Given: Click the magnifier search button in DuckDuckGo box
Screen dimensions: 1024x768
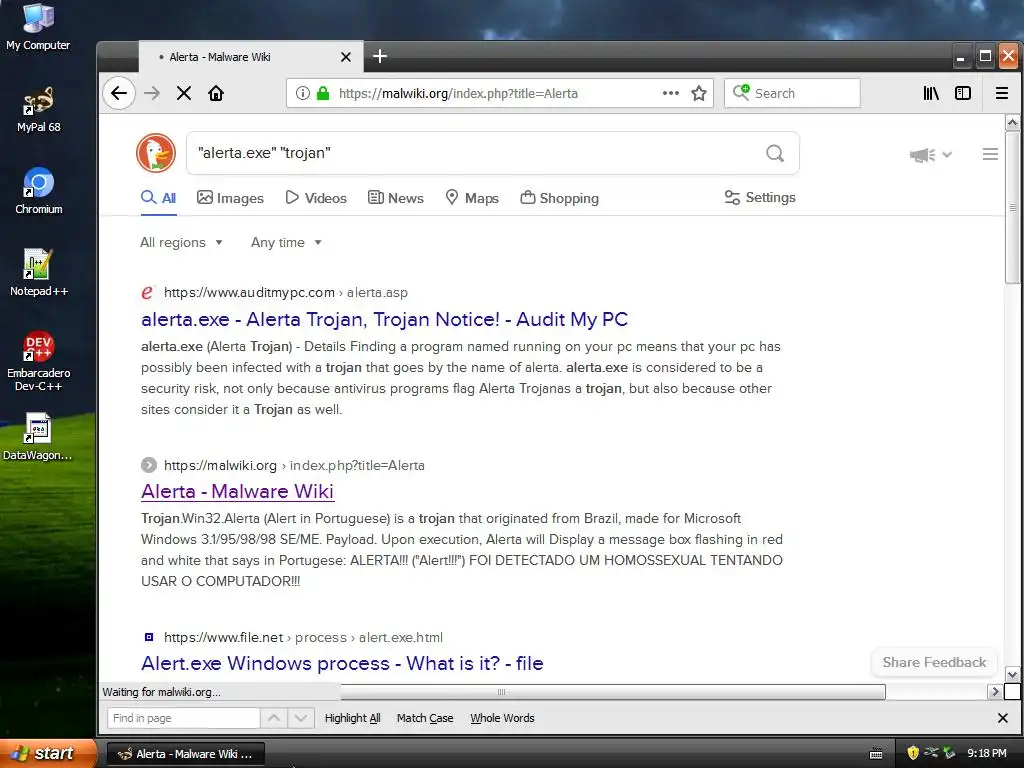Looking at the screenshot, I should 775,153.
